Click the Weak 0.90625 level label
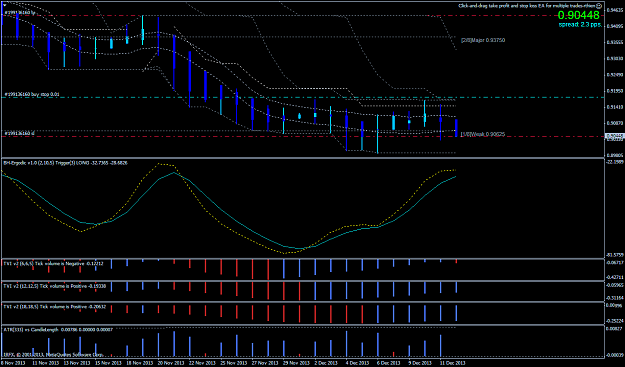 483,134
